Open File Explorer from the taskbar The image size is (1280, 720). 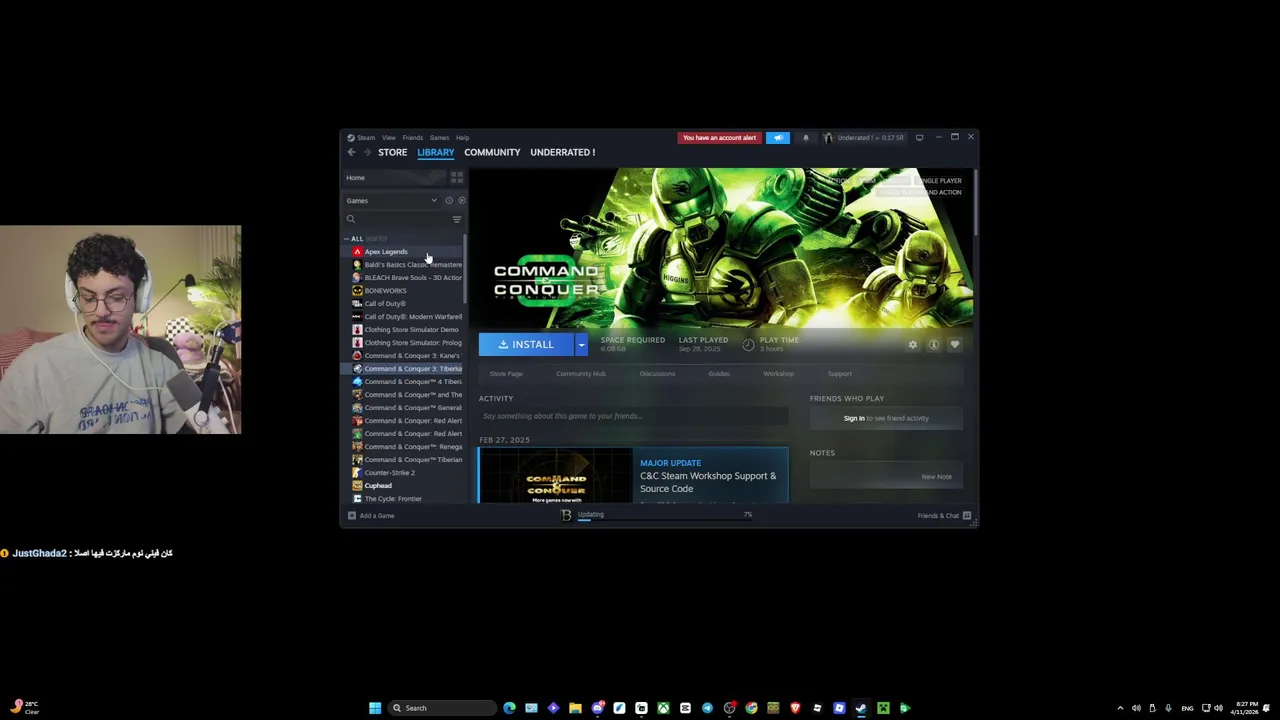click(x=575, y=708)
